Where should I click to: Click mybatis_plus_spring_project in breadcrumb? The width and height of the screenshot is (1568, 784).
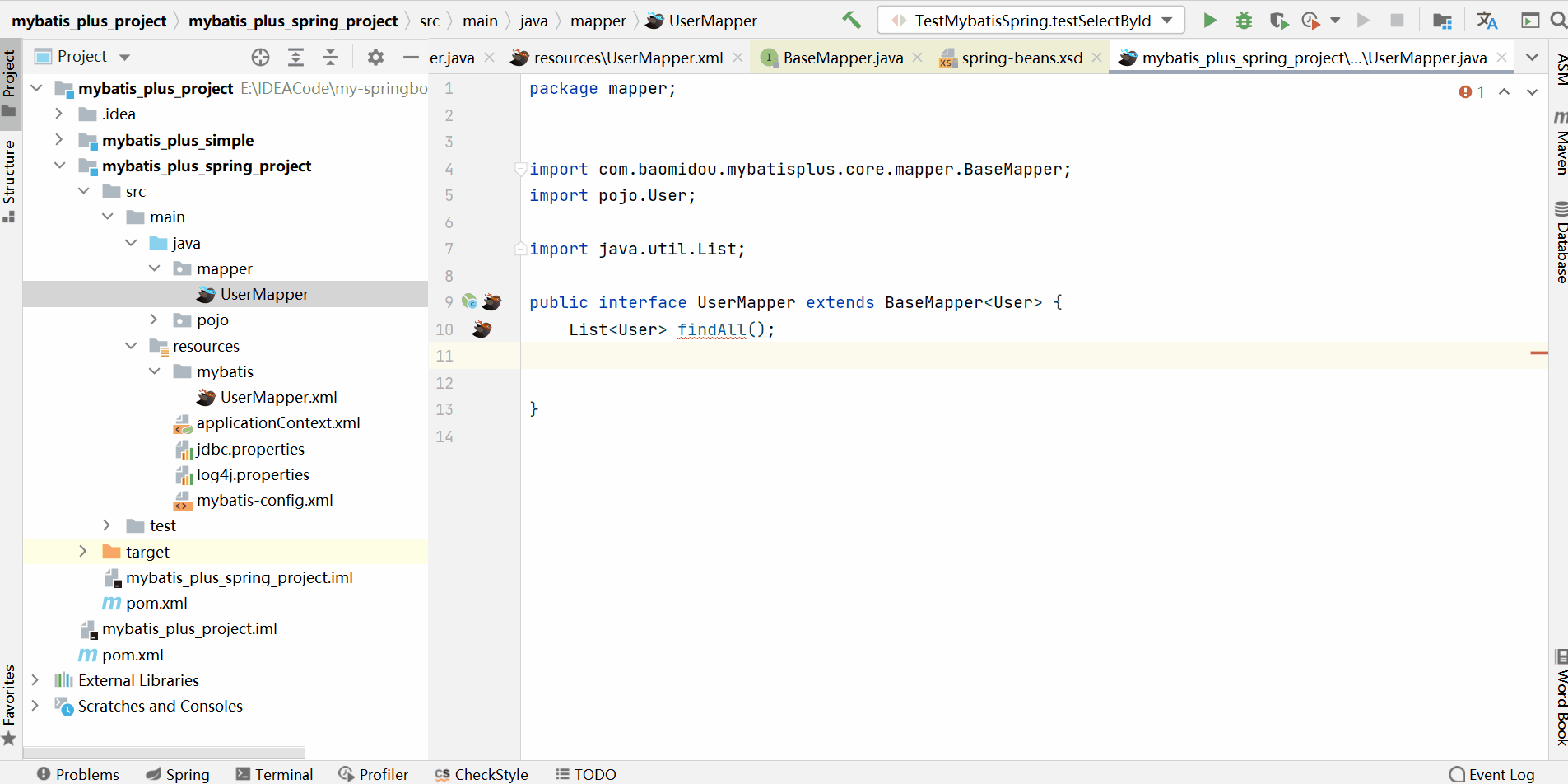(293, 21)
